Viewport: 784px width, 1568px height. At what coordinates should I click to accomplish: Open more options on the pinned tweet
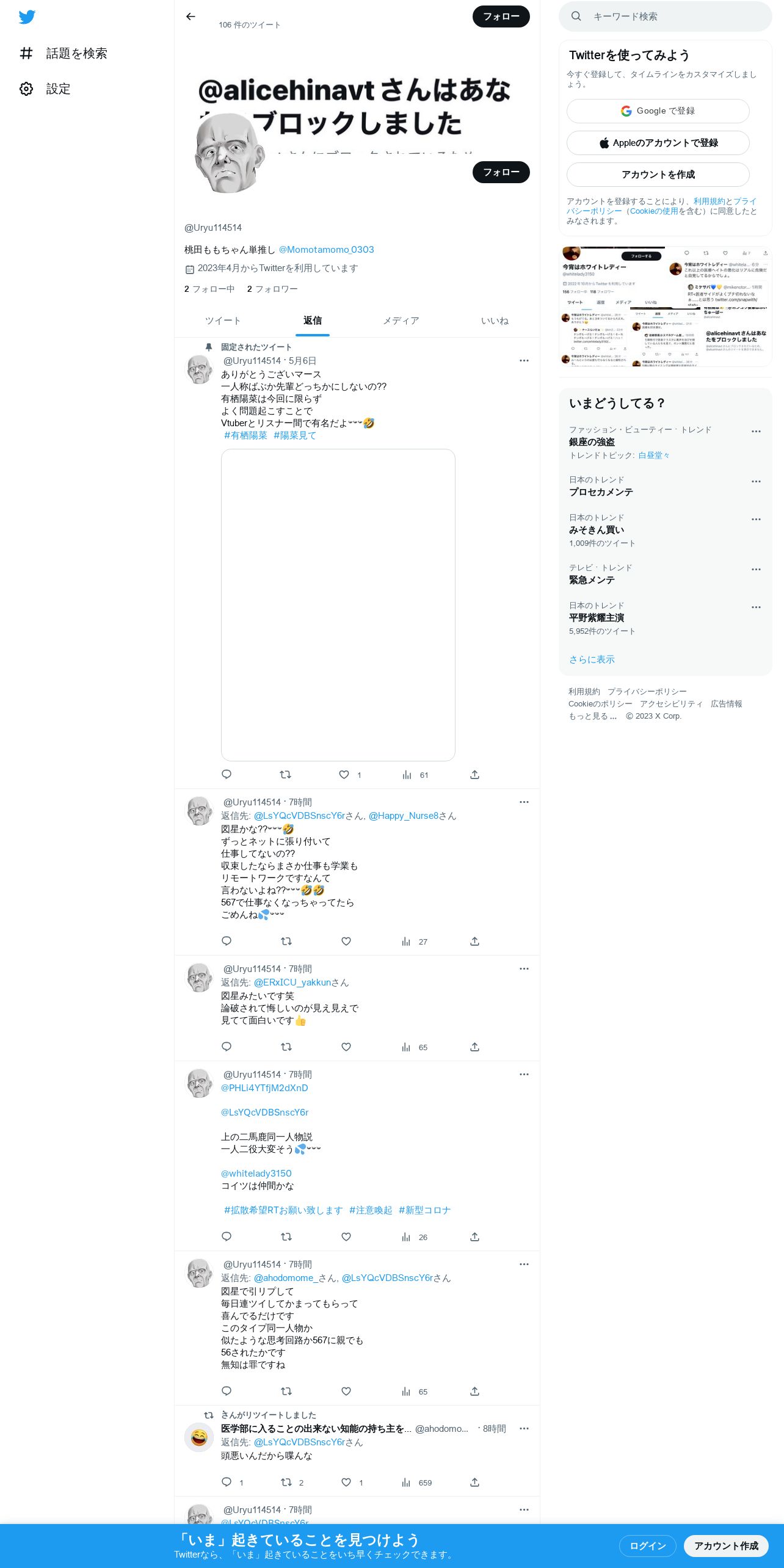click(524, 361)
